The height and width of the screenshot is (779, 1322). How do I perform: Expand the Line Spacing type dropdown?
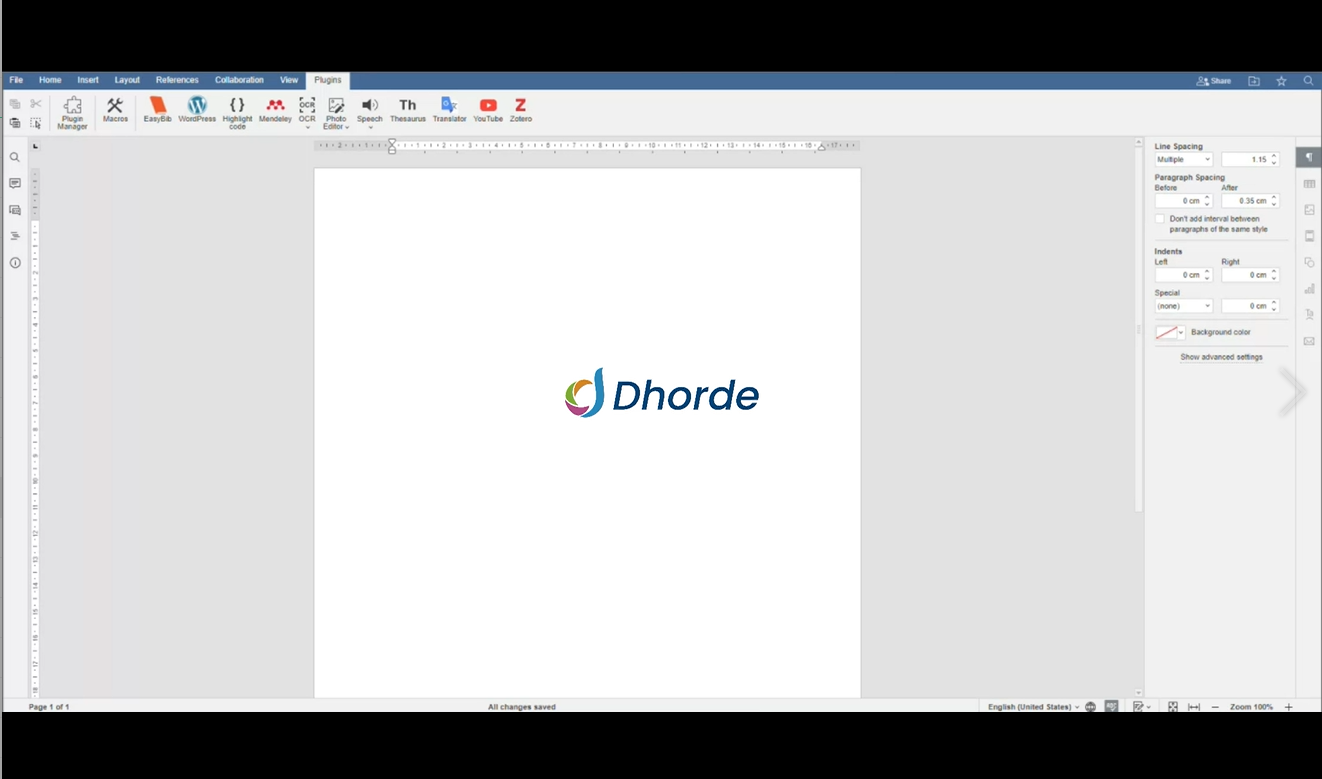(x=1183, y=160)
